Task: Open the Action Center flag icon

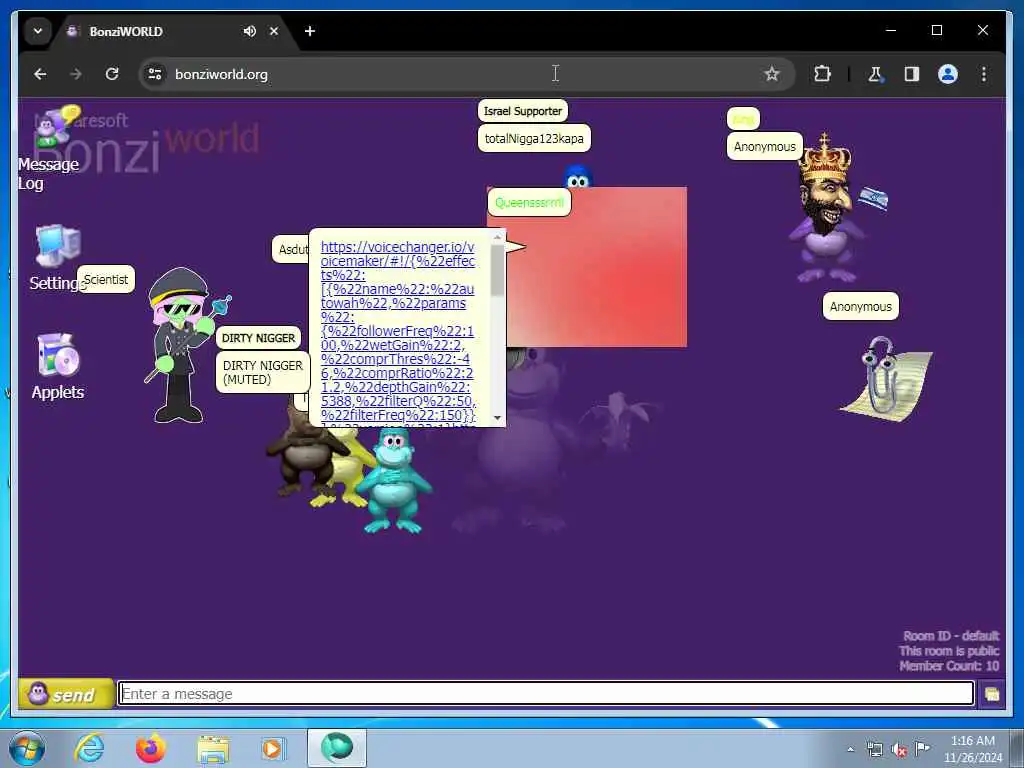Action: click(922, 749)
